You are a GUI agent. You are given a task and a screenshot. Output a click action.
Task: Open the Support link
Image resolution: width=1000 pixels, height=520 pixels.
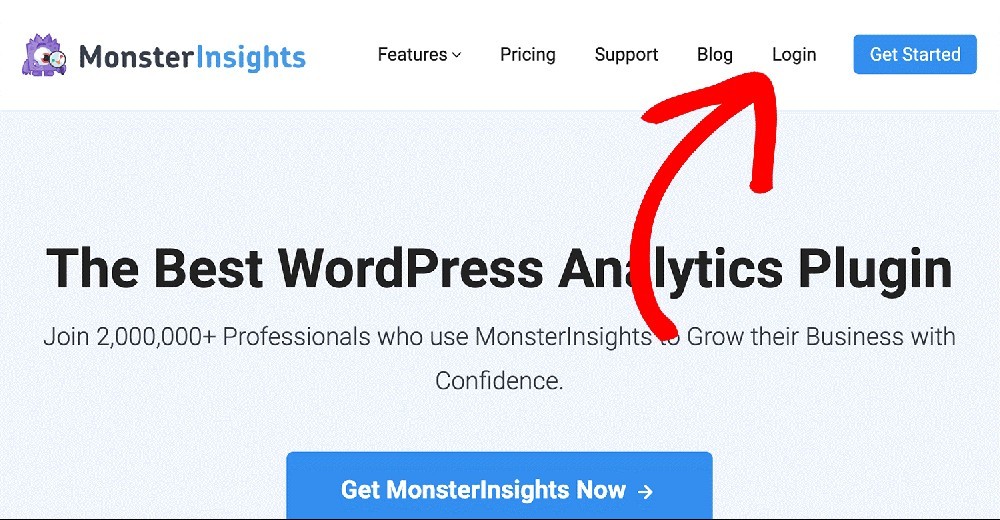pos(626,55)
